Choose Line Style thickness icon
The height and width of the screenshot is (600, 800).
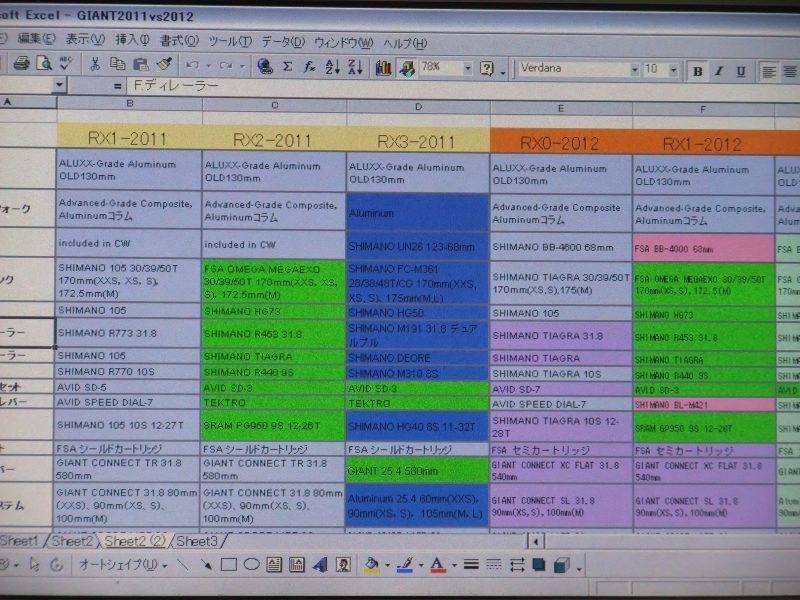pos(471,565)
